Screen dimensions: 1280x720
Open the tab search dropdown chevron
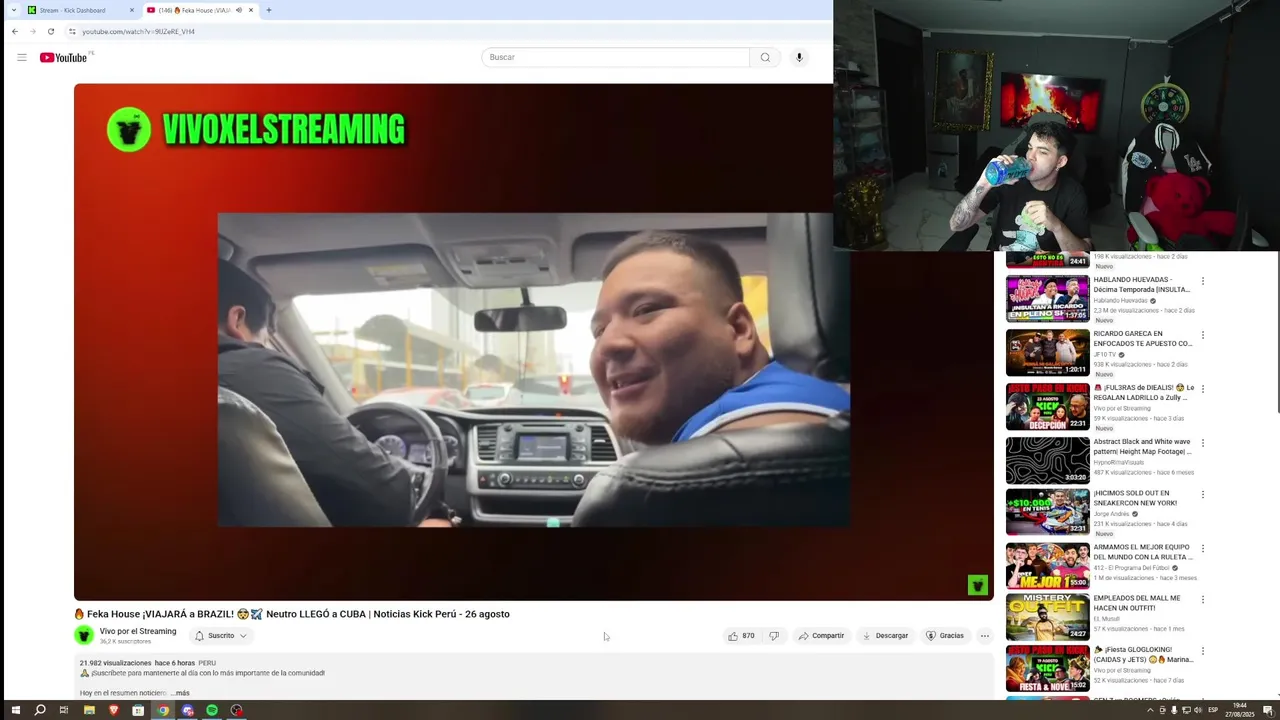(13, 10)
